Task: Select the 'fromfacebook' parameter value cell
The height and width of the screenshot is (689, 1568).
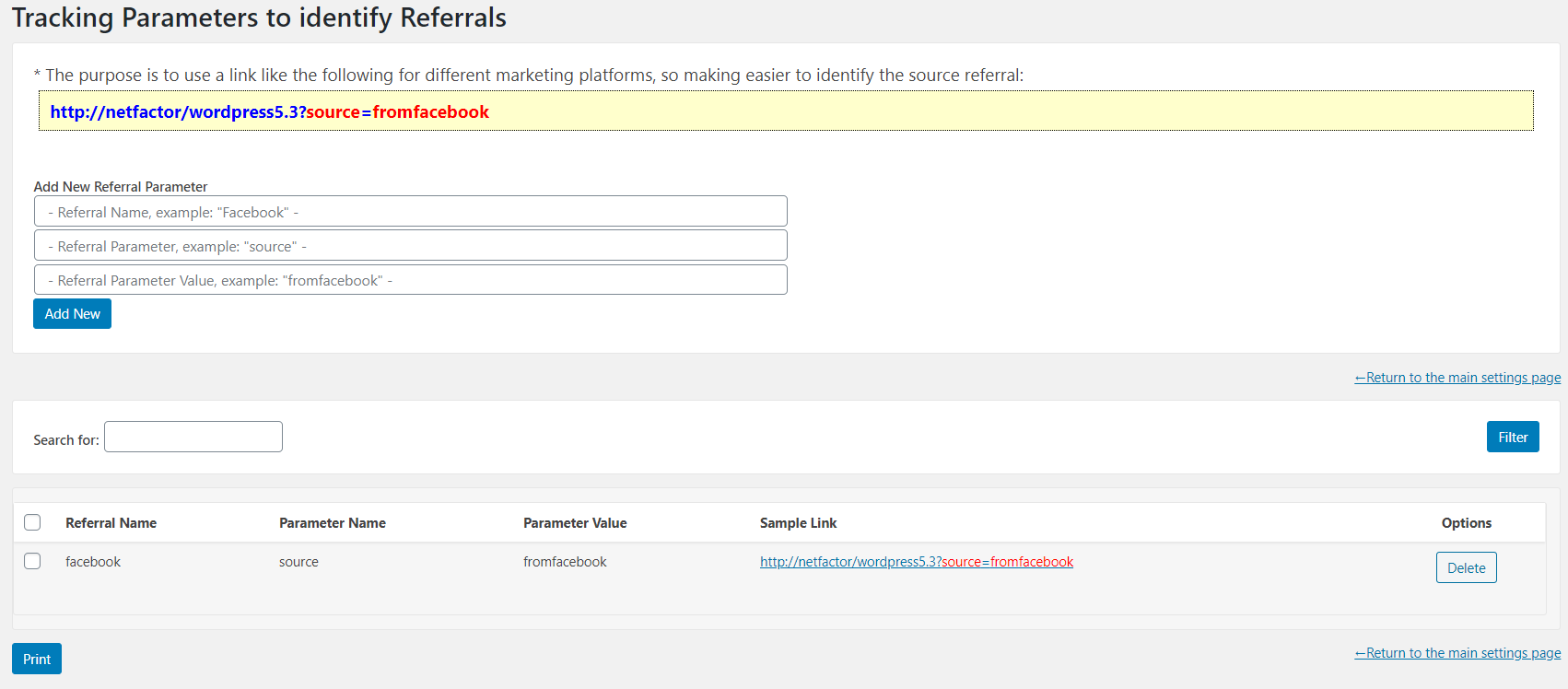Action: click(x=565, y=562)
